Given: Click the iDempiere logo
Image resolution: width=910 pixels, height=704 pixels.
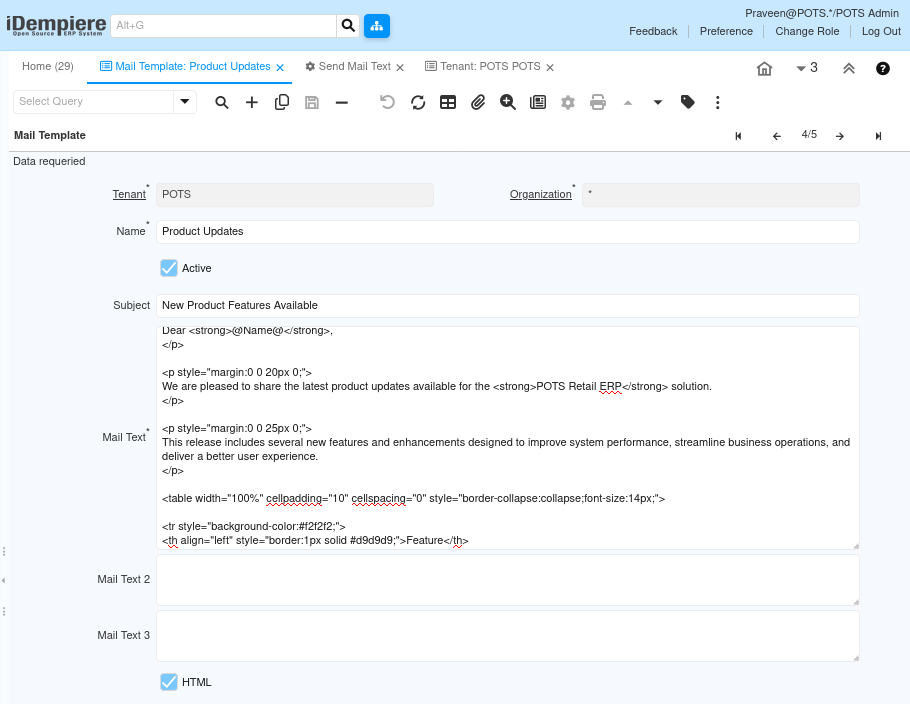Looking at the screenshot, I should [x=56, y=26].
